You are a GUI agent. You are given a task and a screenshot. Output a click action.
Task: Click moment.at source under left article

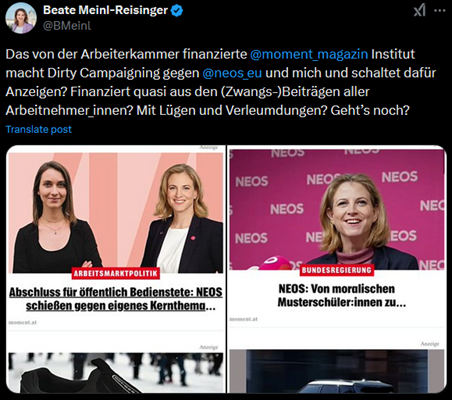22,322
